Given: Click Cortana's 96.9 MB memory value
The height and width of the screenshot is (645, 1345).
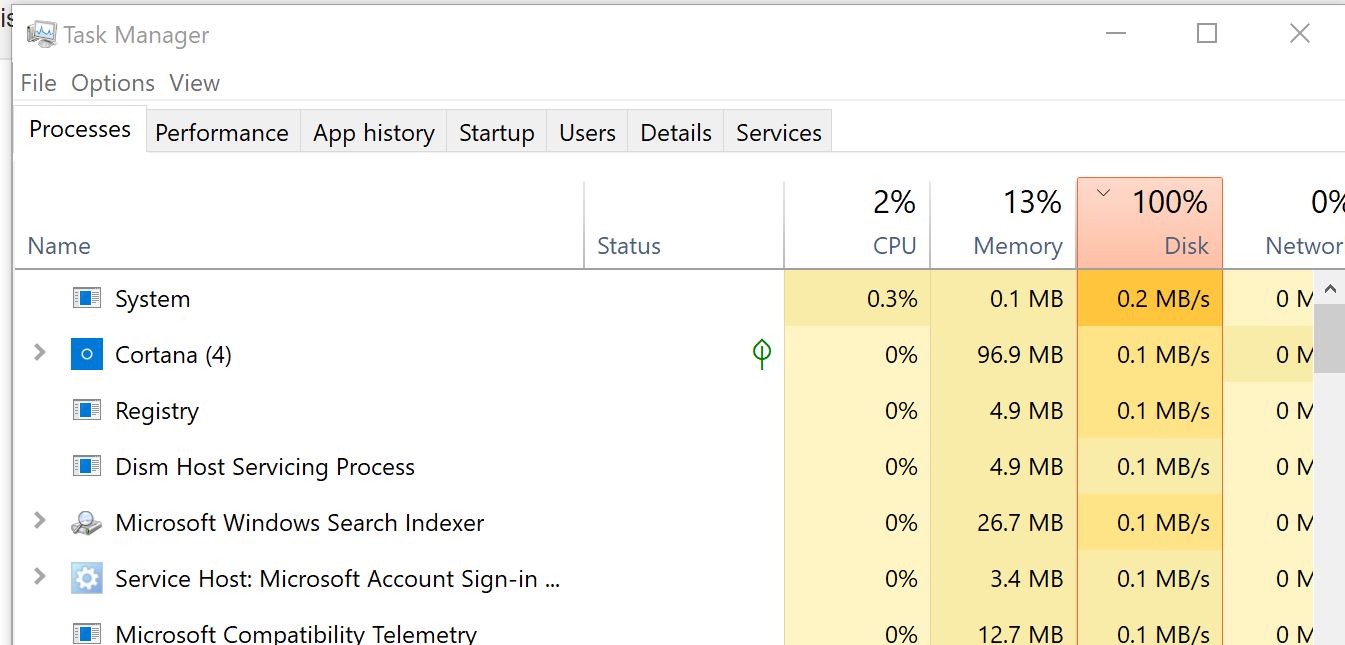Looking at the screenshot, I should tap(1020, 355).
